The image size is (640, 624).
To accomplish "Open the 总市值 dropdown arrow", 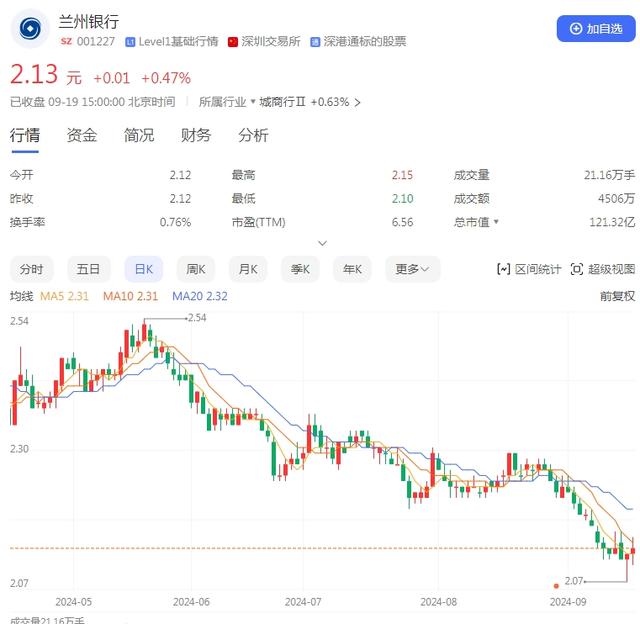I will (496, 222).
